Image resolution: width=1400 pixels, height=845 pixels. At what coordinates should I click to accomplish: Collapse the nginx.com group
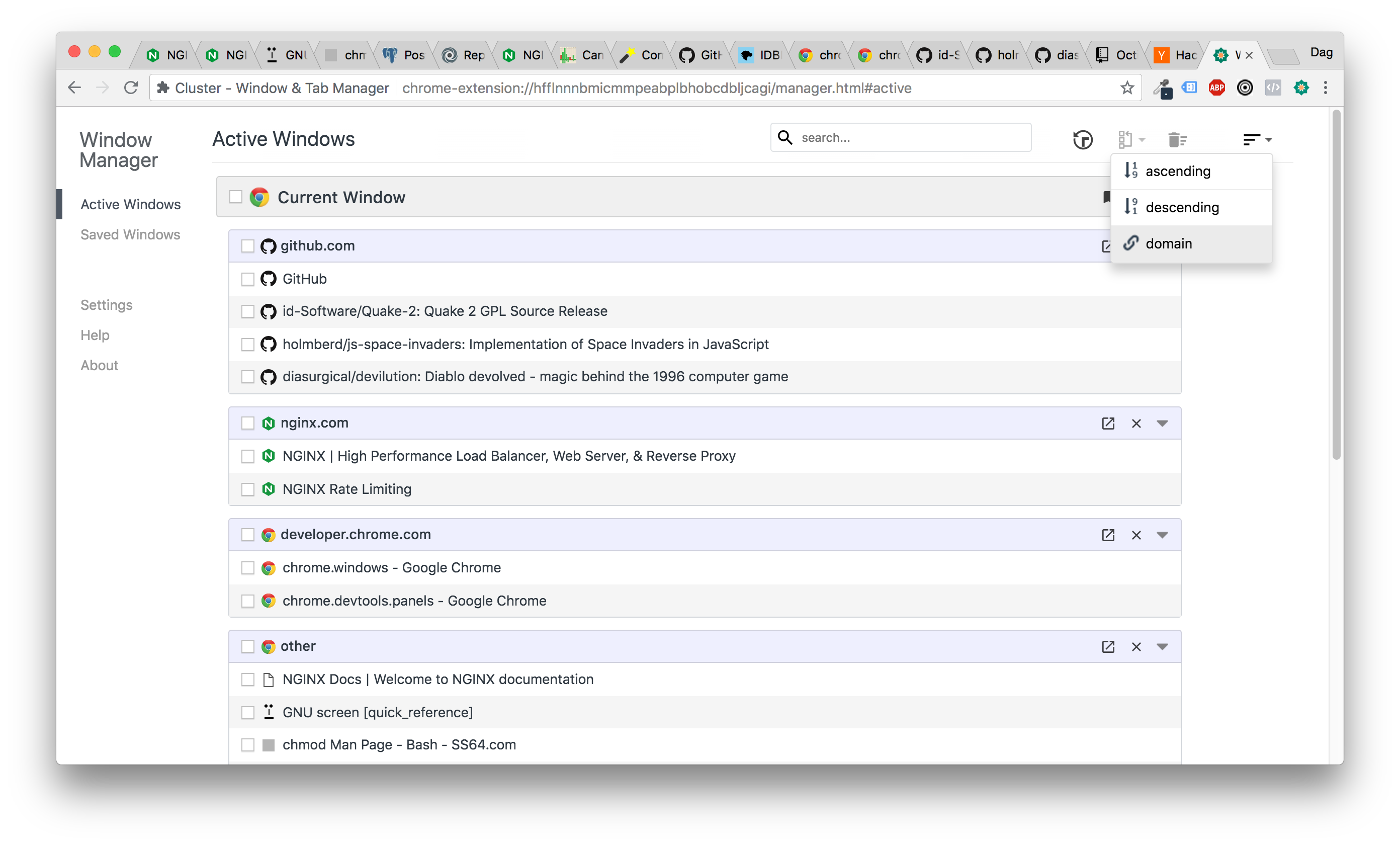pyautogui.click(x=1163, y=424)
